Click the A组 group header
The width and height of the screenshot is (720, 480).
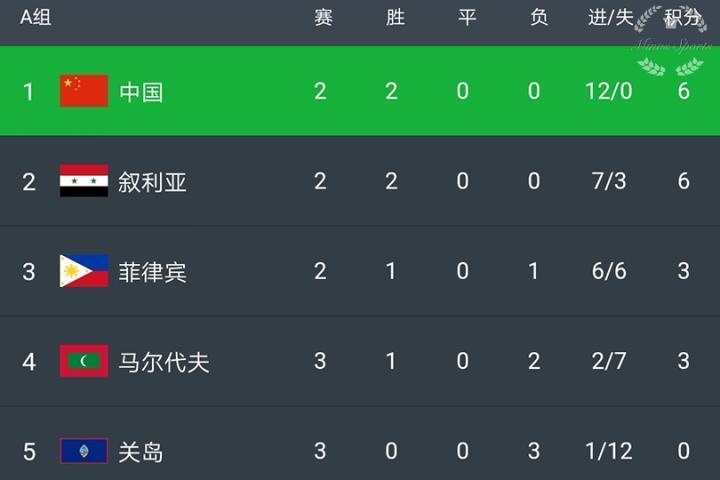tap(36, 18)
